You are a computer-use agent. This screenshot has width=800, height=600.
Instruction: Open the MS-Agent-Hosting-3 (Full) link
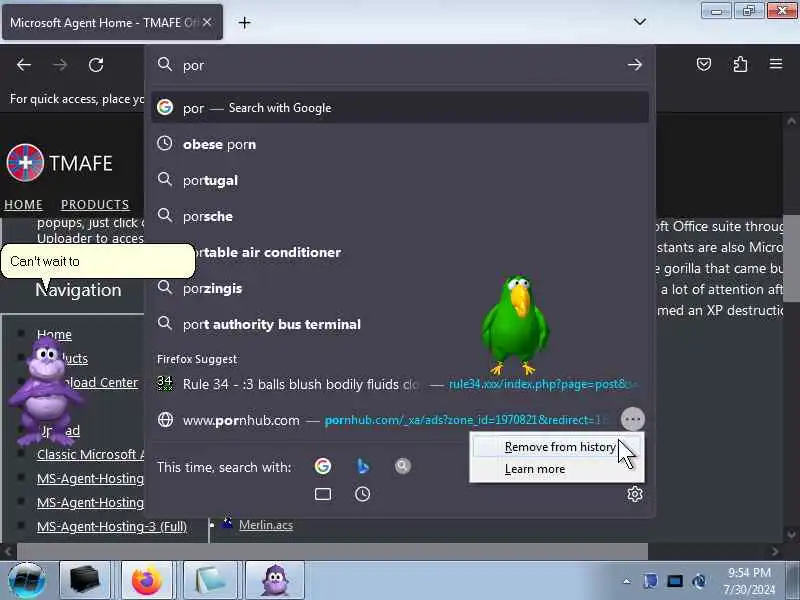(x=112, y=526)
